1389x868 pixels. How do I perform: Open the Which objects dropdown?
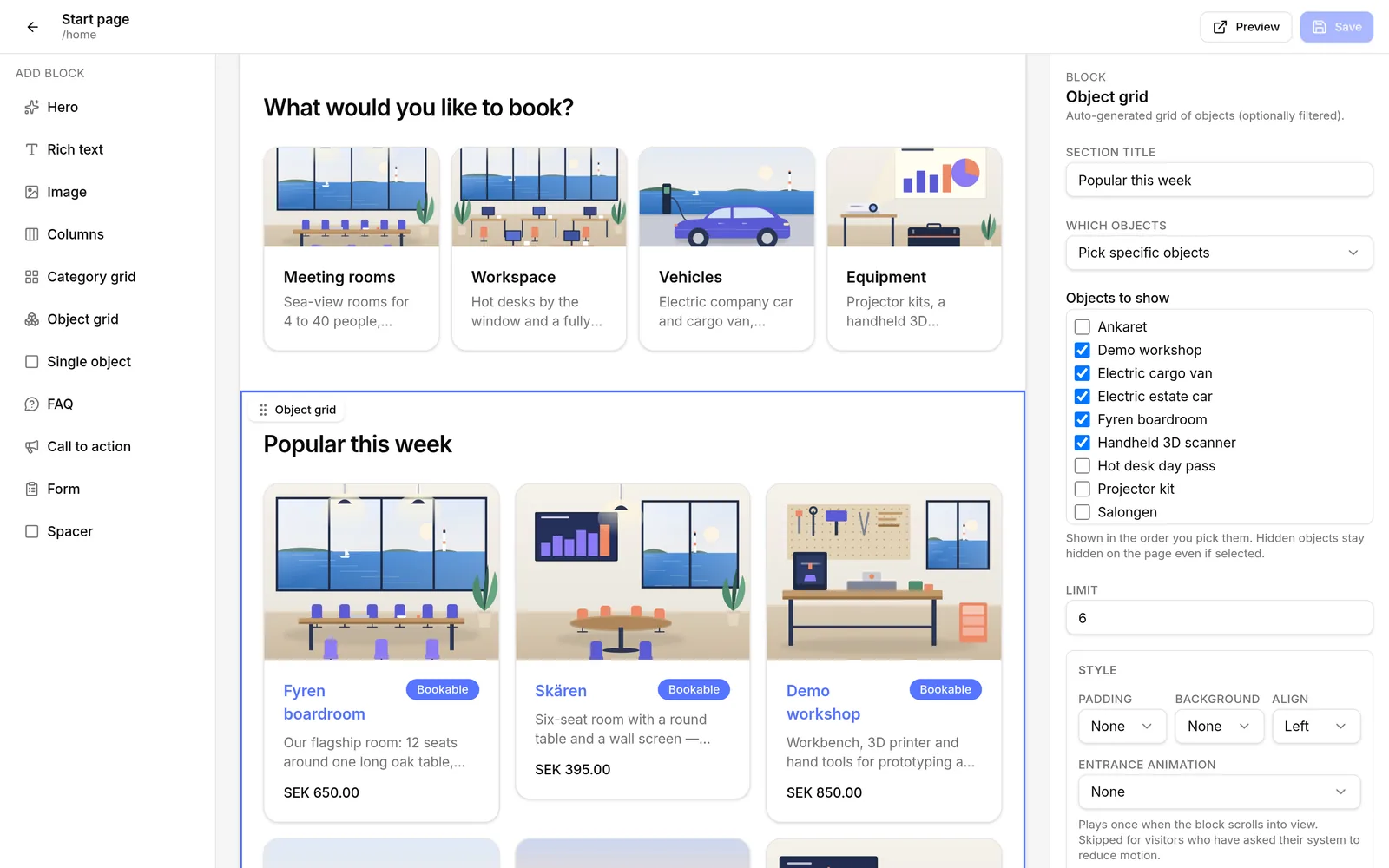(1219, 253)
